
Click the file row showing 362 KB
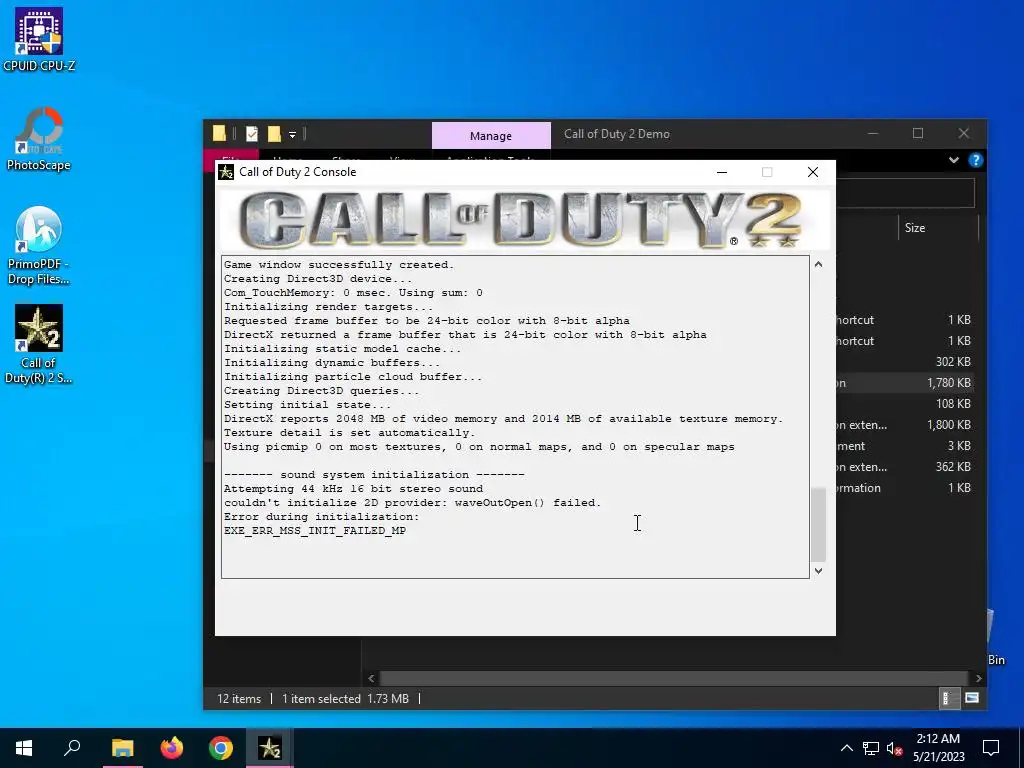pos(905,467)
